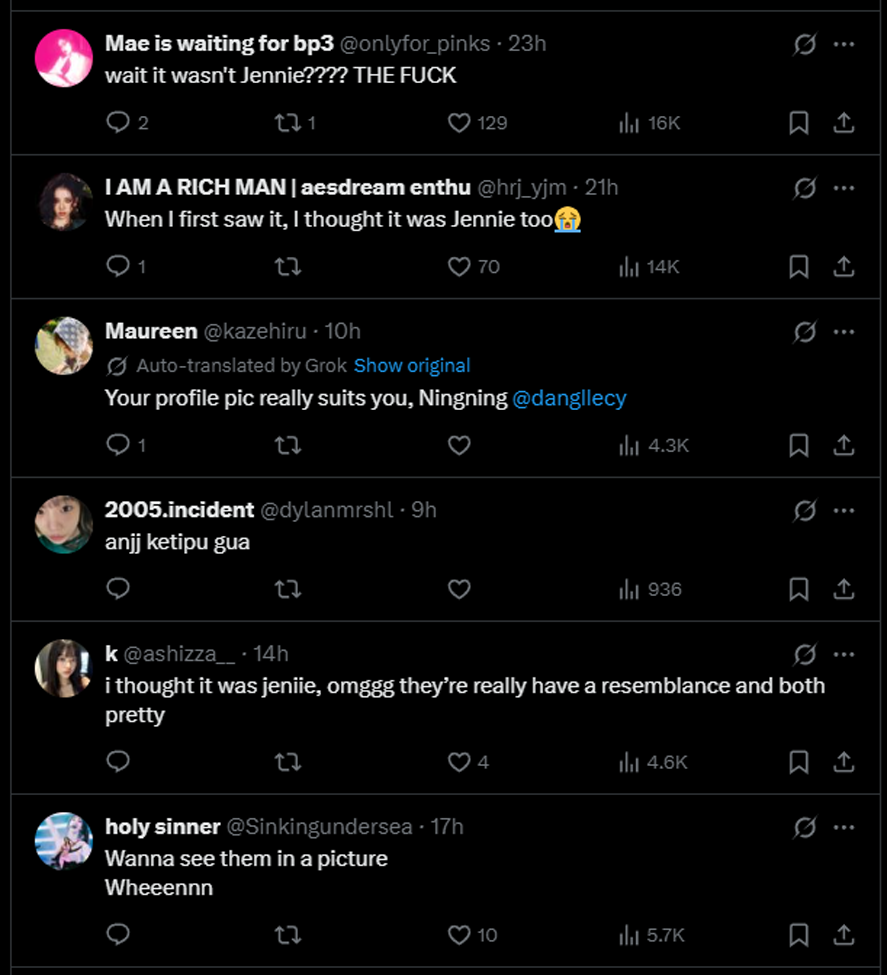The image size is (887, 975).
Task: View analytics on holy sinner's tweet
Action: (629, 935)
